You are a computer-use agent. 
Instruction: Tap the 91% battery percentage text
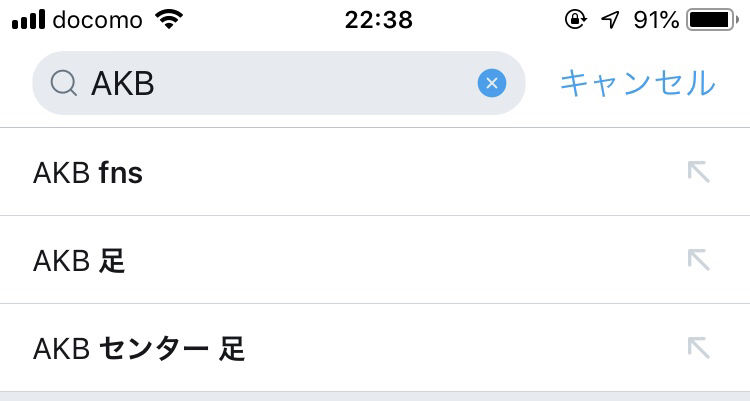[x=656, y=20]
